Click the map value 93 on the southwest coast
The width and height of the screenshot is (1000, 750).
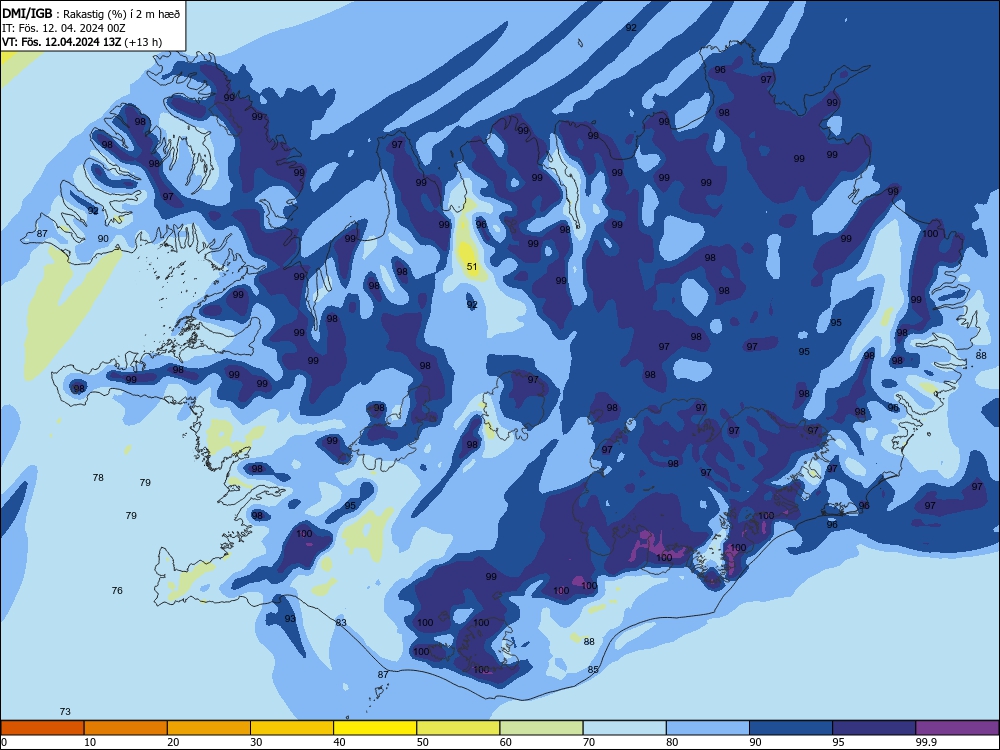[x=290, y=619]
